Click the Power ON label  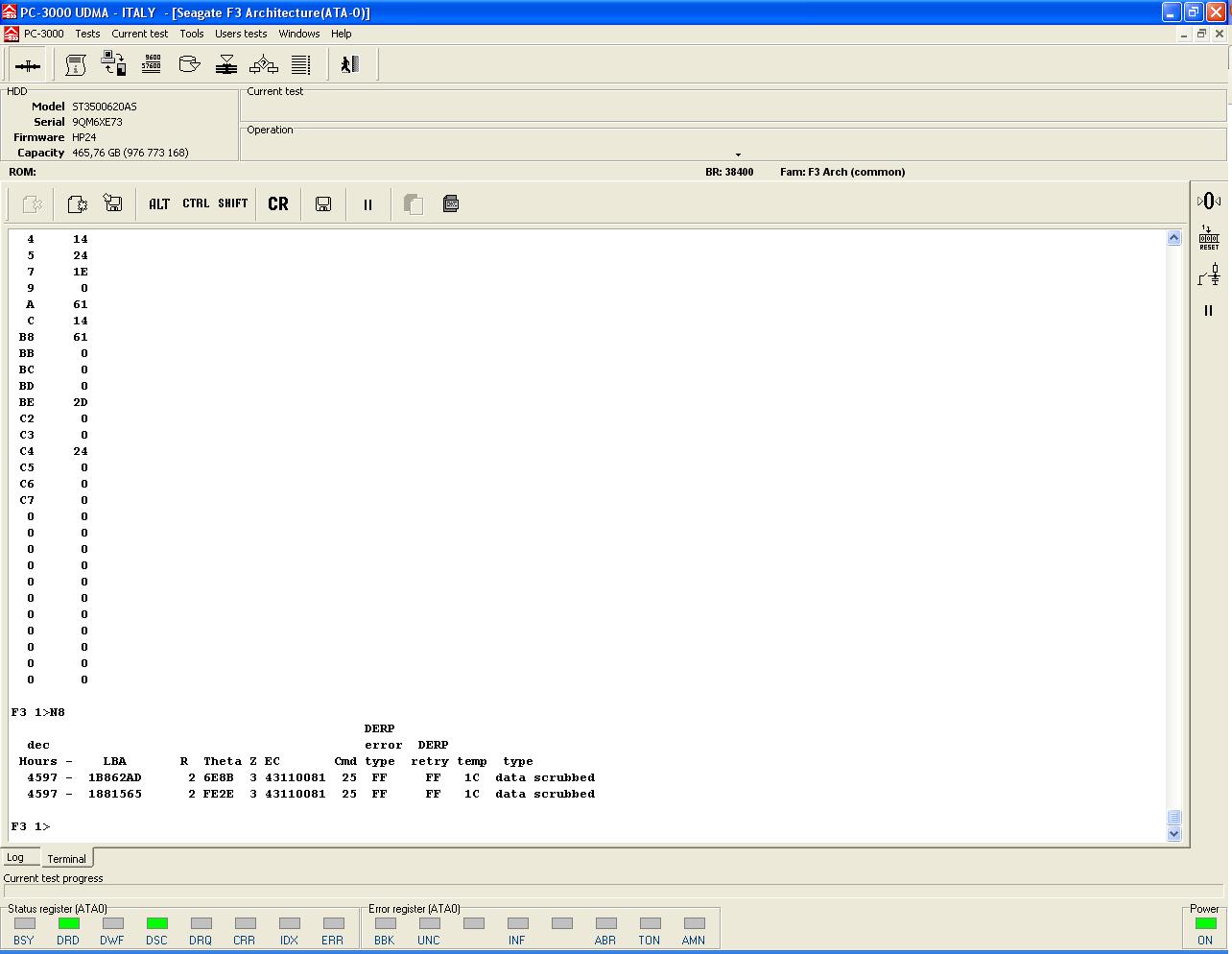[x=1205, y=940]
